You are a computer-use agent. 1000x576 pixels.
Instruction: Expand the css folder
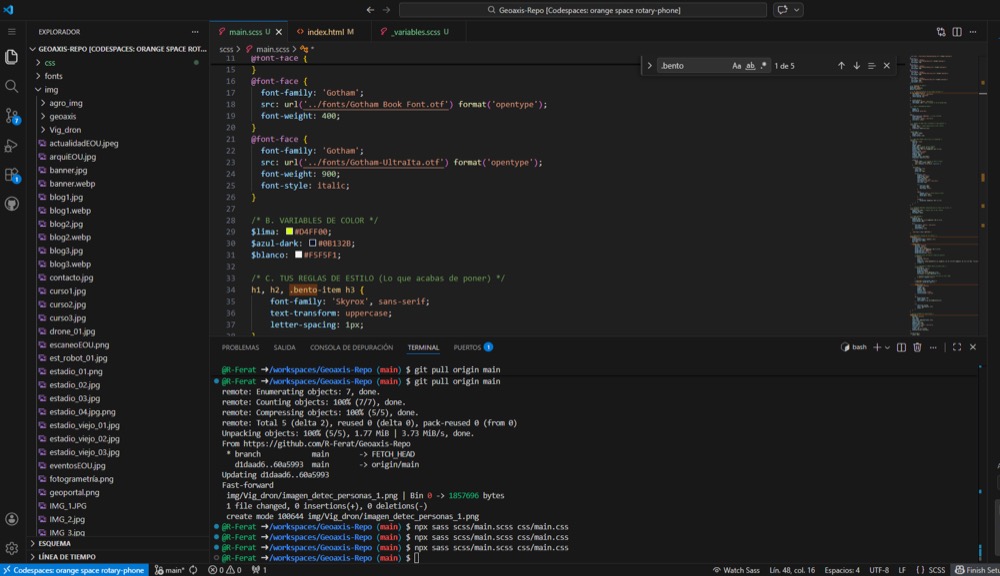(x=50, y=63)
